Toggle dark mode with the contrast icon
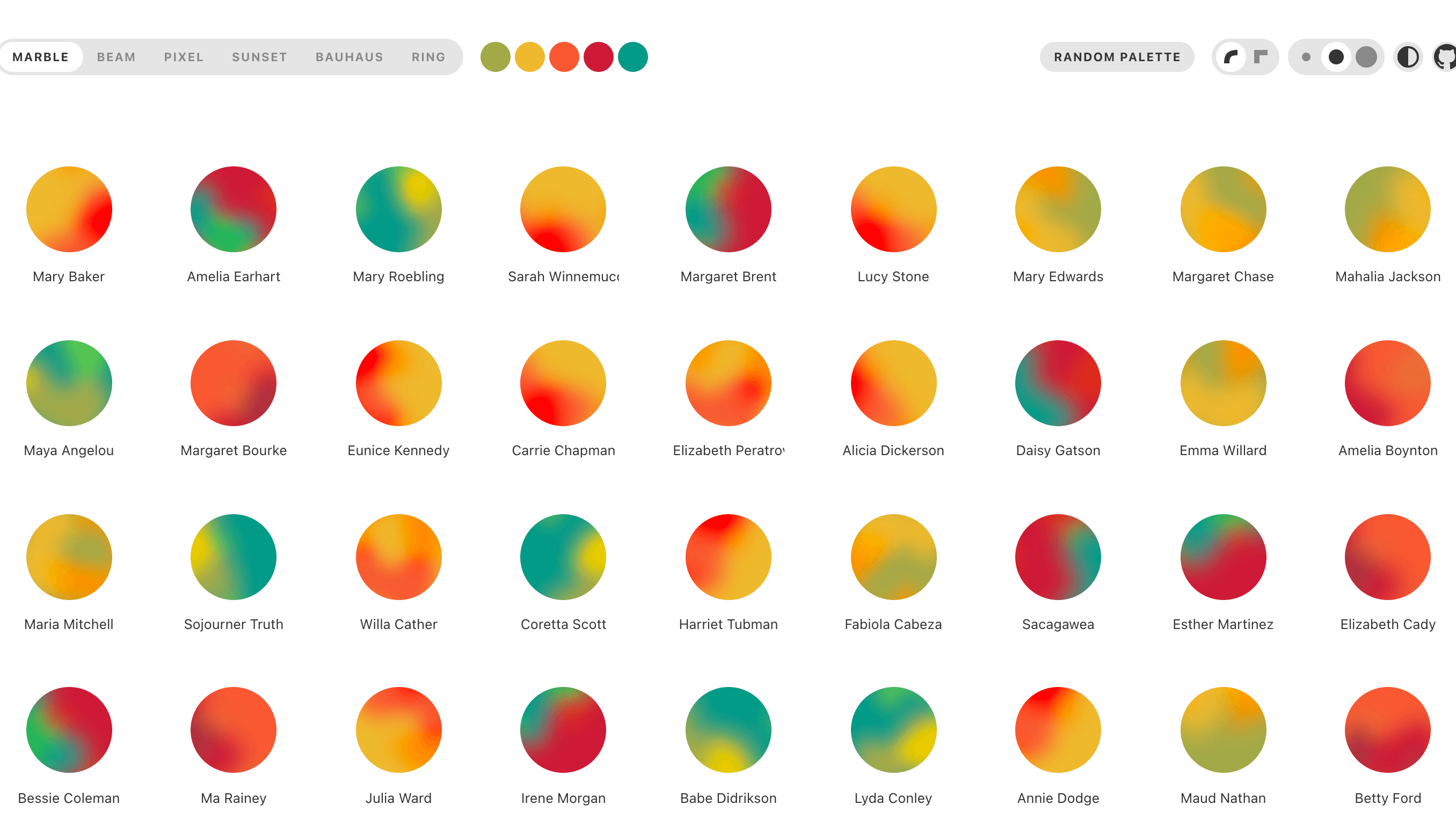Screen dimensions: 1456x819 coord(1408,56)
